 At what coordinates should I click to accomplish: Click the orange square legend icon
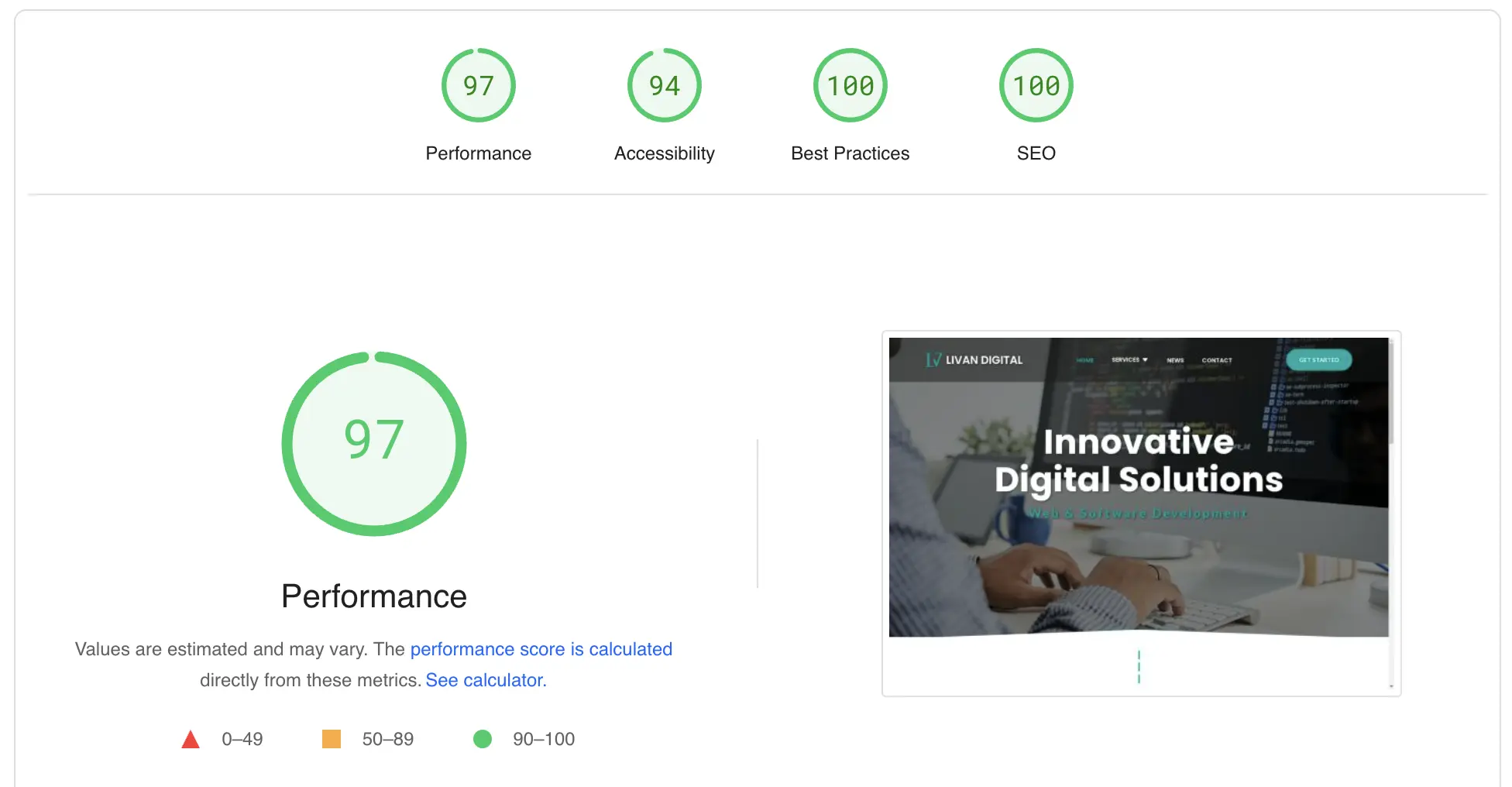click(x=332, y=739)
